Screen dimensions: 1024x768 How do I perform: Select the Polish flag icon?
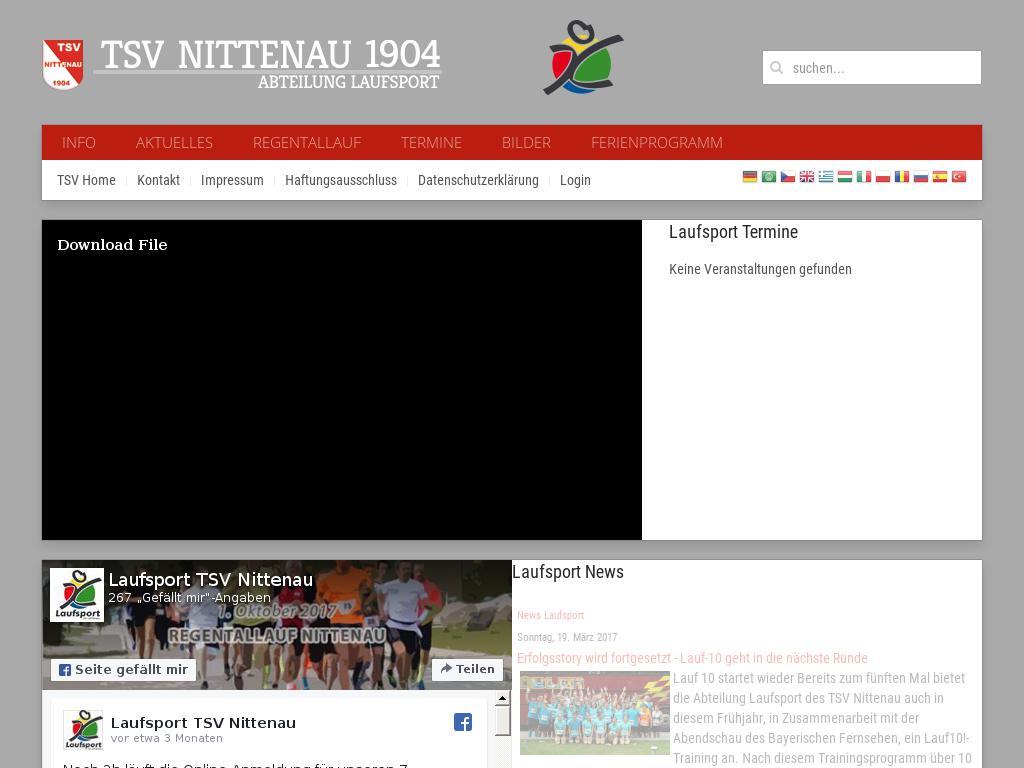882,177
